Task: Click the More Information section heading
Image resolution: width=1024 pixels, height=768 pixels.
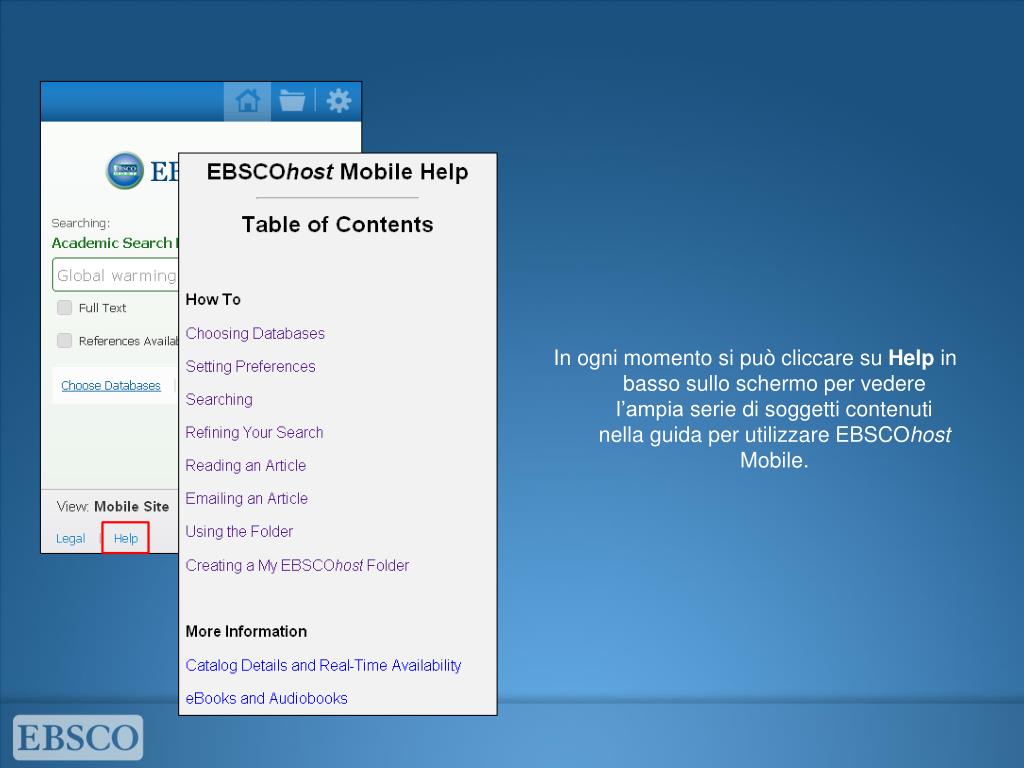Action: pyautogui.click(x=246, y=632)
